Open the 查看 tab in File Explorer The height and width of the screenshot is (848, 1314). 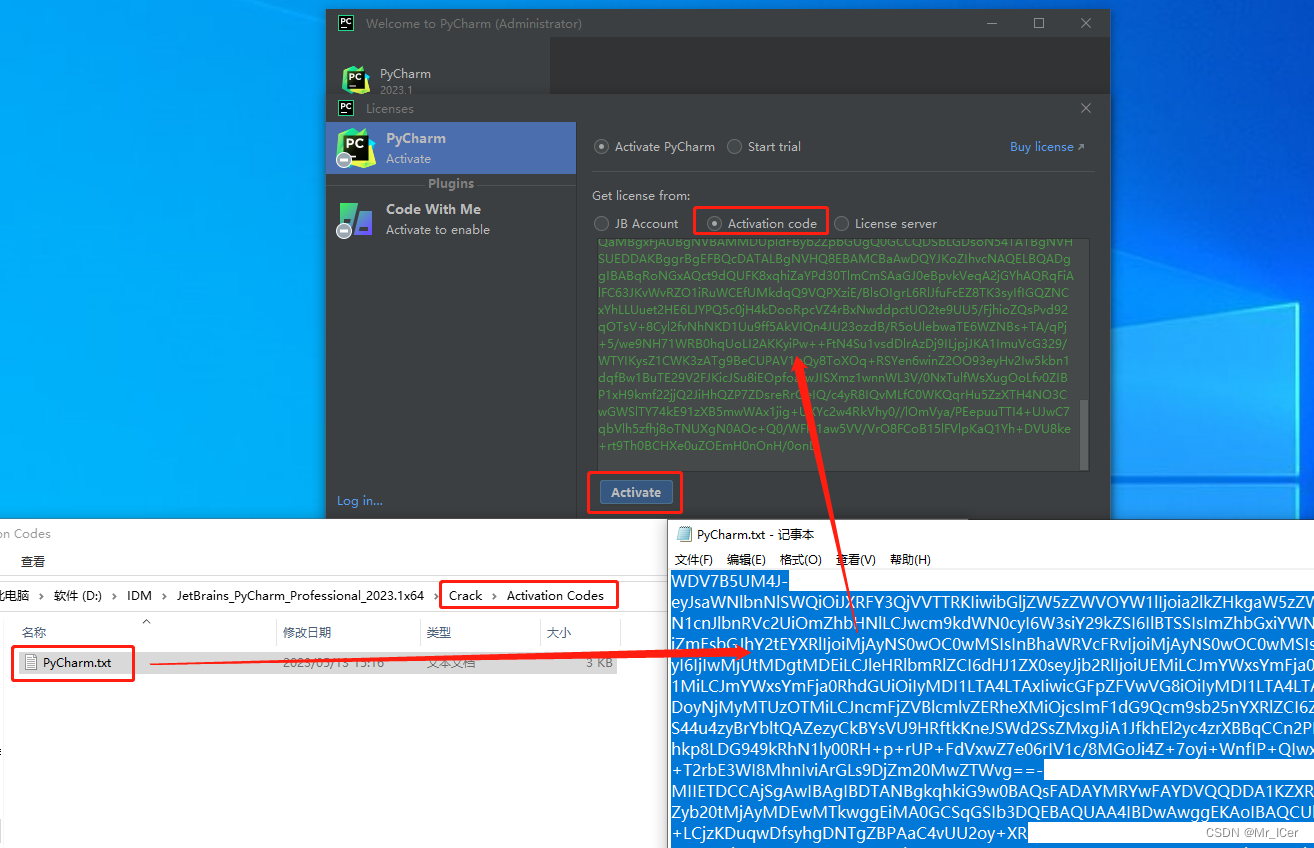click(x=33, y=562)
